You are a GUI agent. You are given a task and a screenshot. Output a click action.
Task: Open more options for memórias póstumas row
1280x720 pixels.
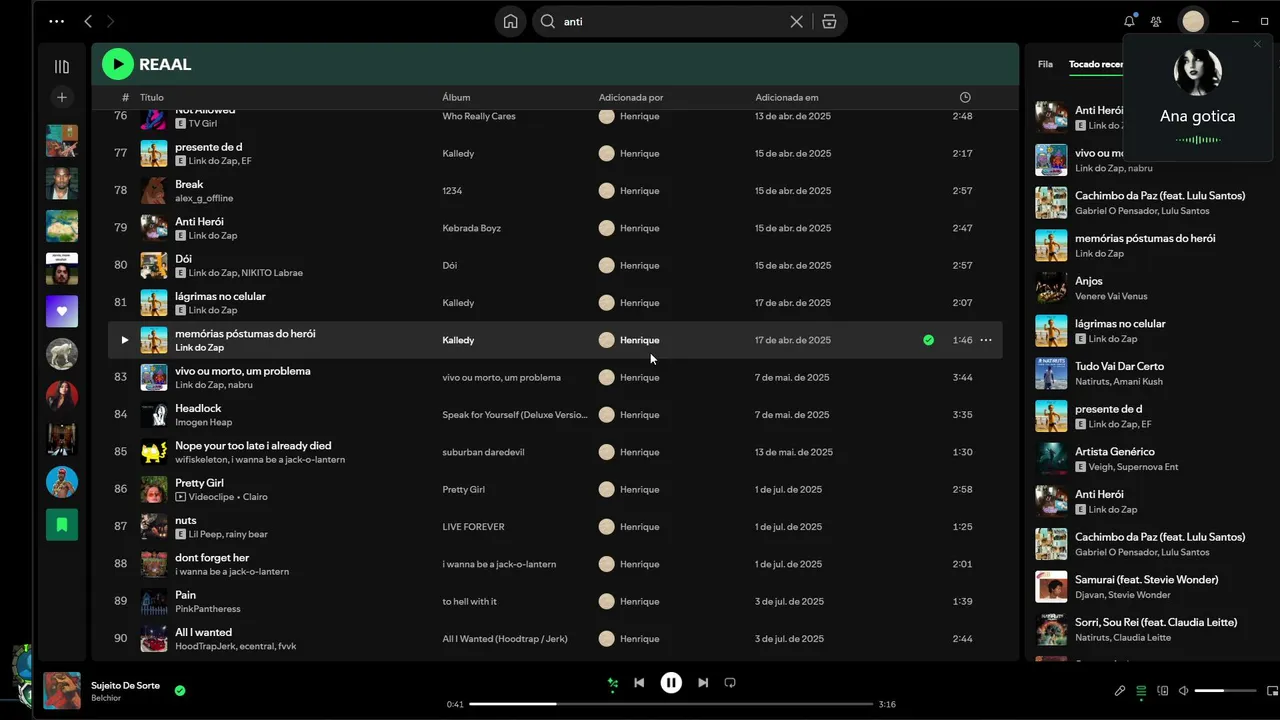pyautogui.click(x=986, y=340)
